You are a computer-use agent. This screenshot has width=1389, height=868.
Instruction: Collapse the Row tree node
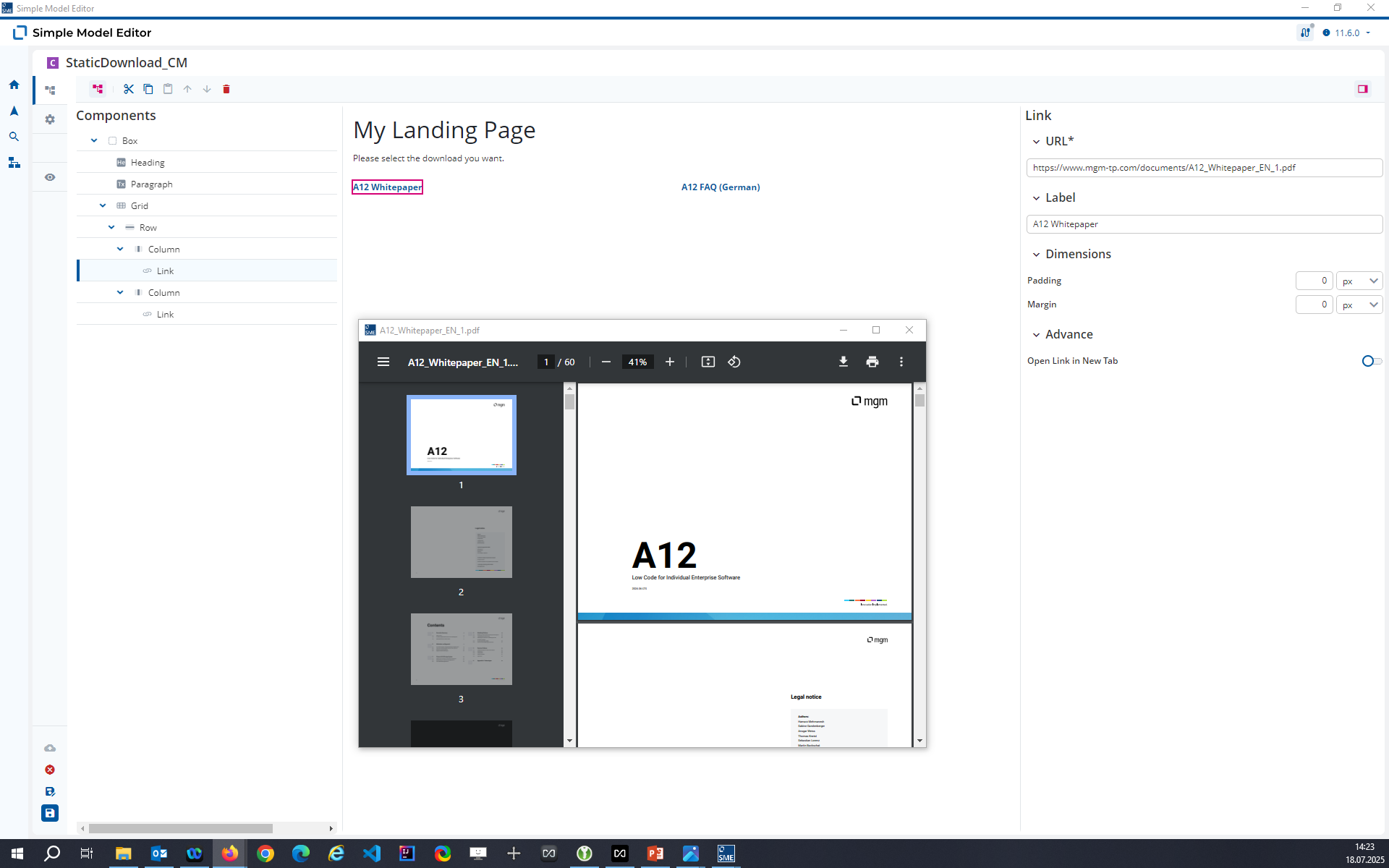tap(111, 227)
